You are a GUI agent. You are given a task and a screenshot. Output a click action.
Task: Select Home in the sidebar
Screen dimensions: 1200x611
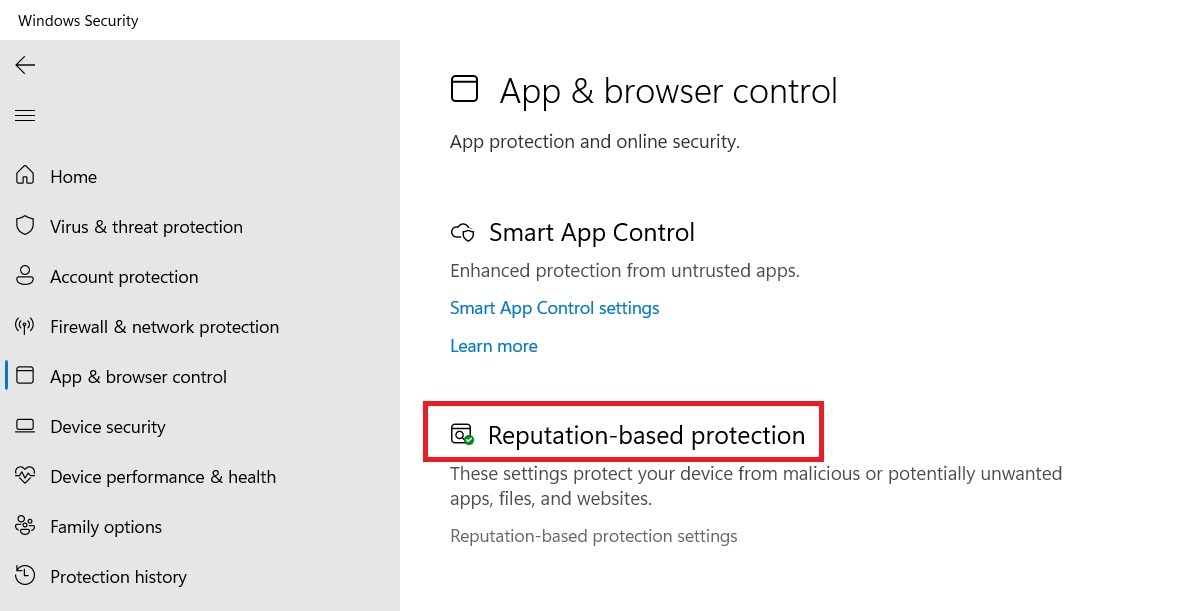pos(73,176)
